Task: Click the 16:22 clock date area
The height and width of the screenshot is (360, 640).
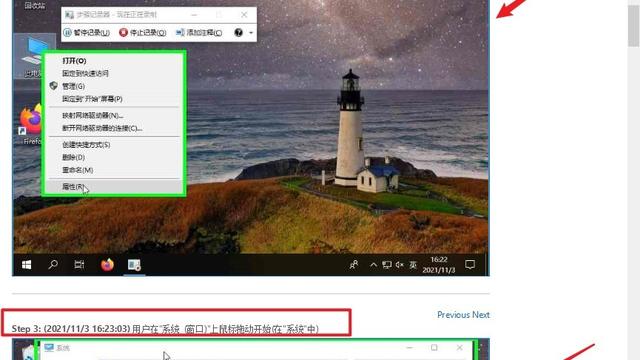Action: tap(439, 265)
